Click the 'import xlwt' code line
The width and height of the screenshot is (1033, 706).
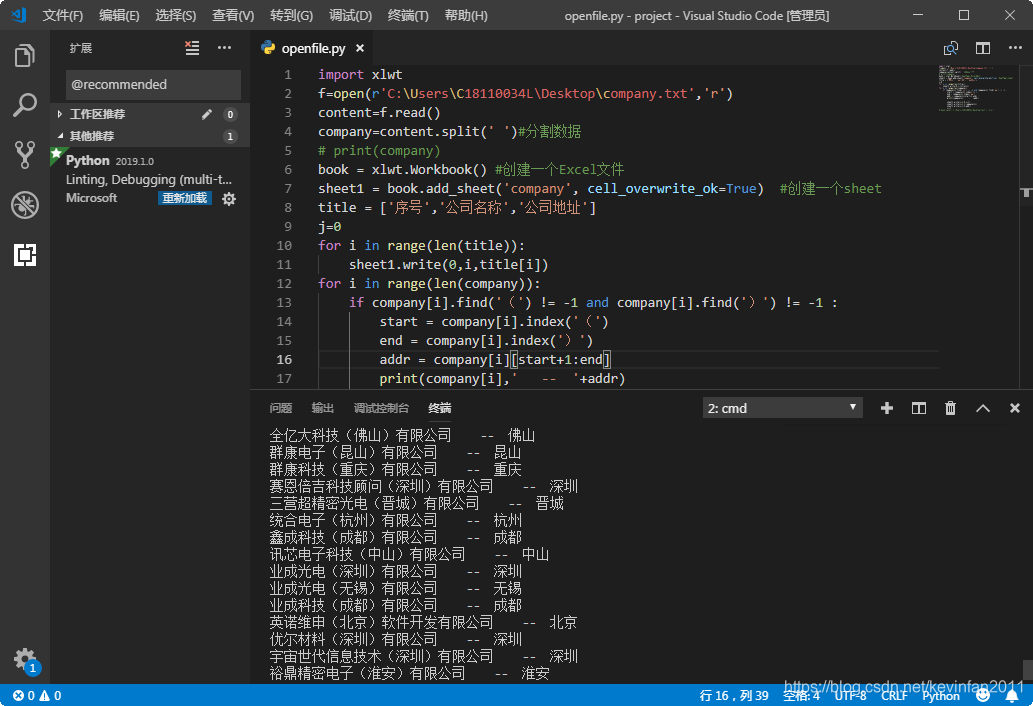tap(360, 74)
